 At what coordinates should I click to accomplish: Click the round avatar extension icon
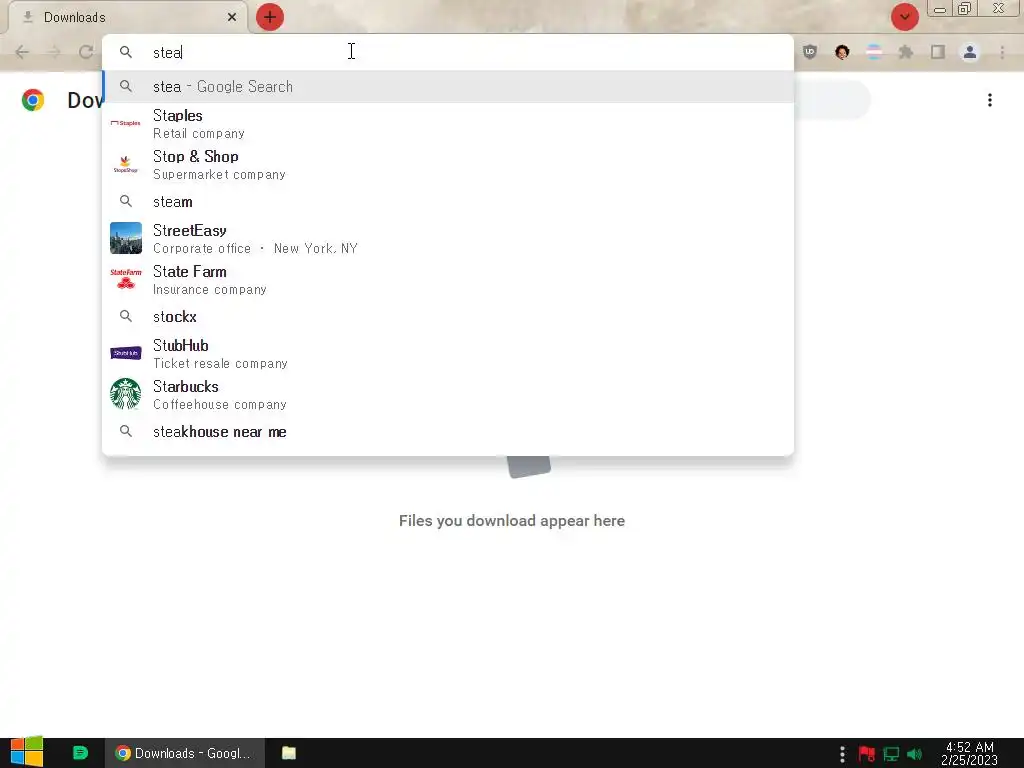pyautogui.click(x=842, y=52)
